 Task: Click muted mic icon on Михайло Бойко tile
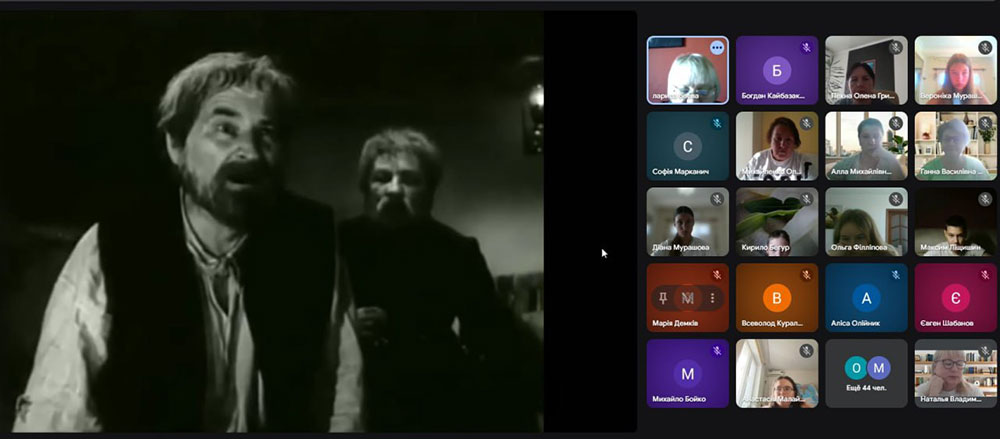click(717, 351)
